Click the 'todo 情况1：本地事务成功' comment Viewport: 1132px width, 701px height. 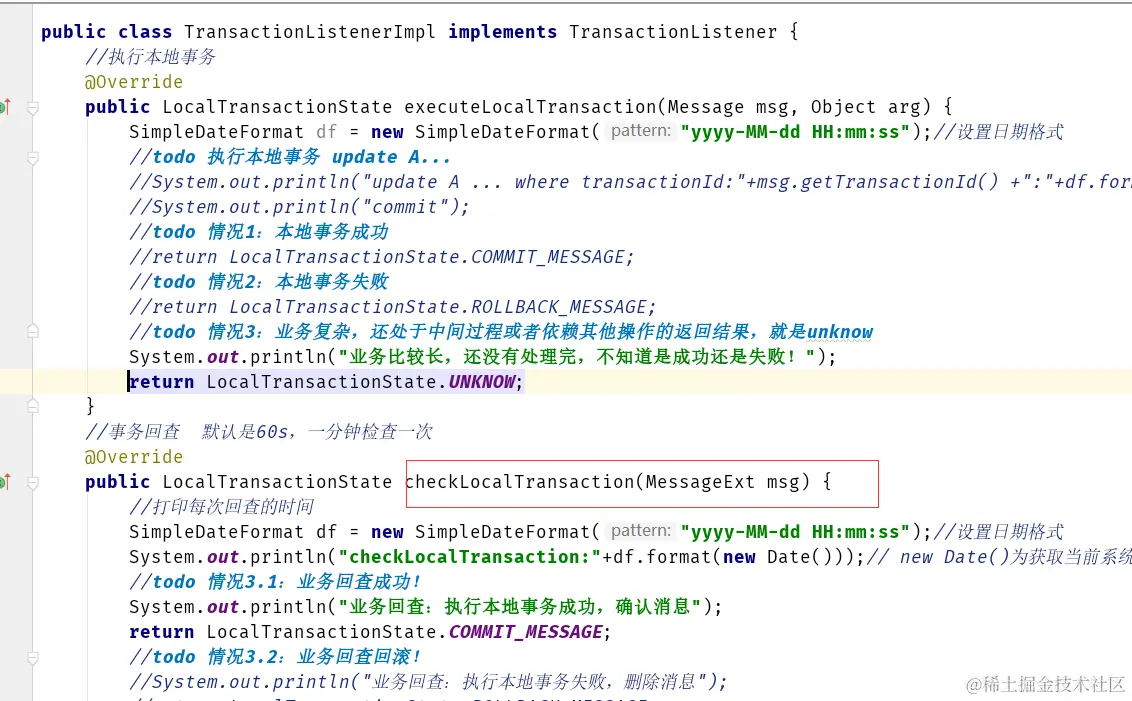(x=258, y=232)
